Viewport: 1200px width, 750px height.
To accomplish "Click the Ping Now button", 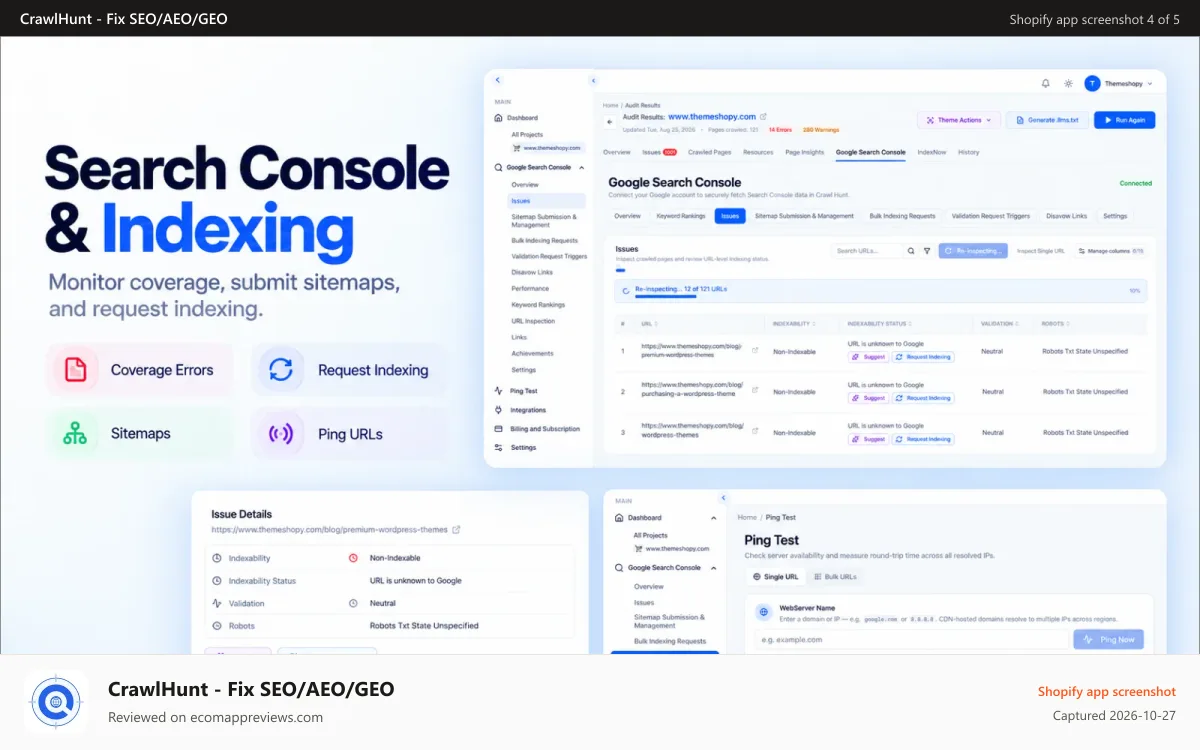I will [x=1109, y=640].
